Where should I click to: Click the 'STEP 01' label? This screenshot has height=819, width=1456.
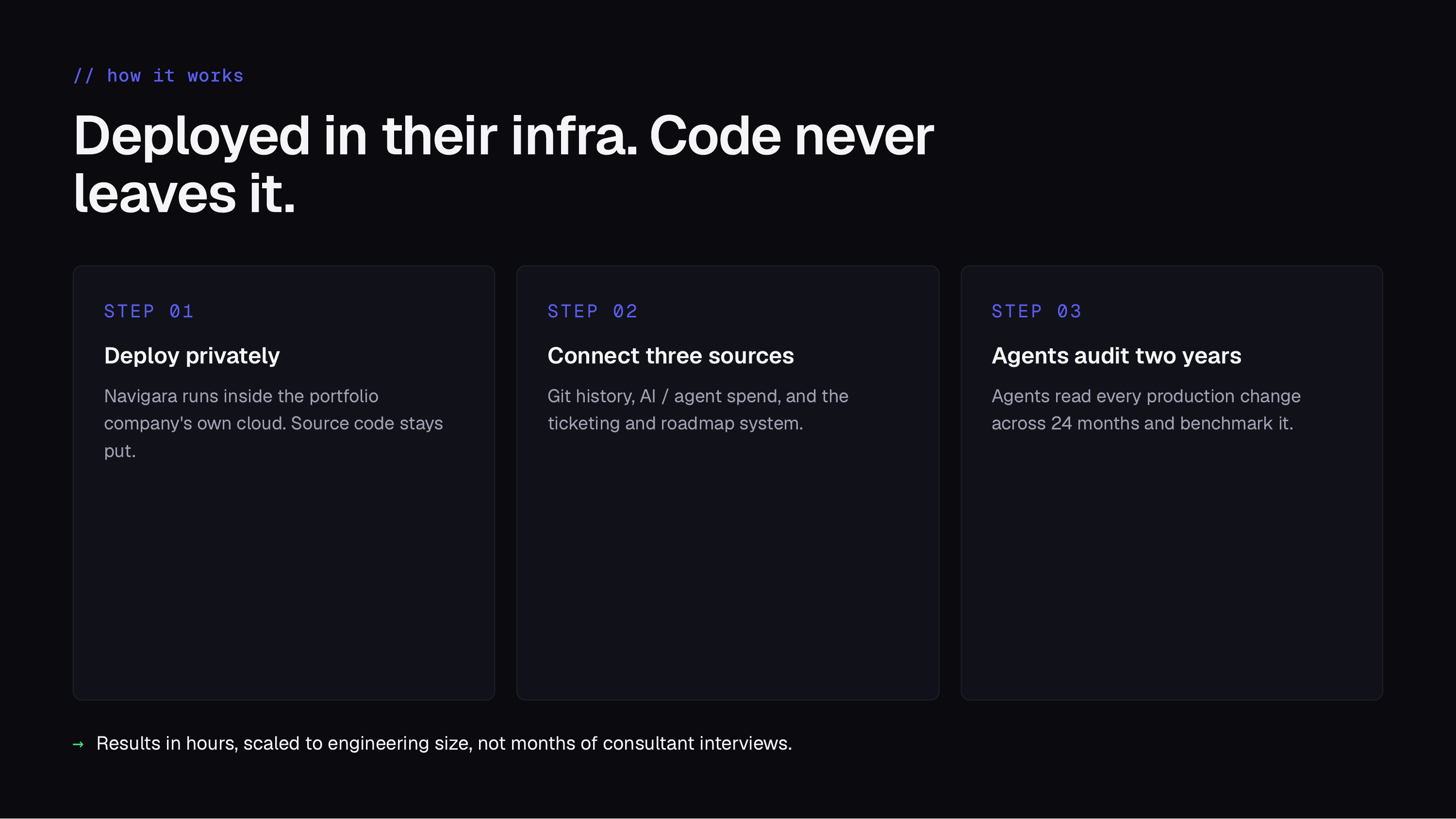pos(149,311)
